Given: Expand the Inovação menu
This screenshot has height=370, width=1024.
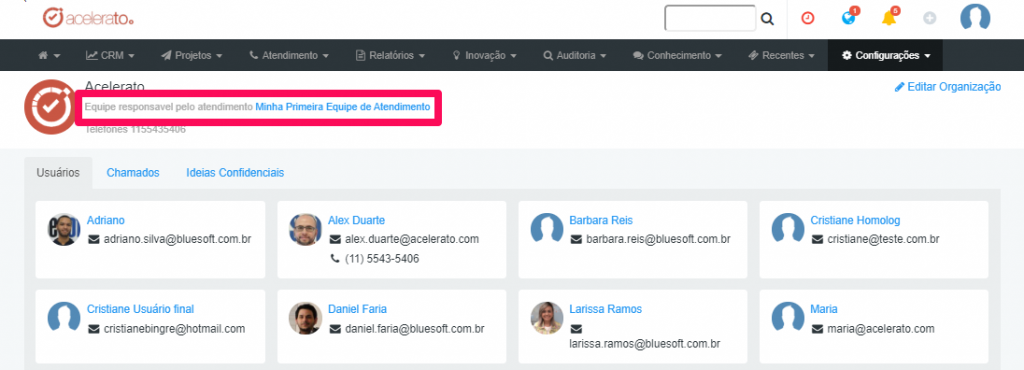Looking at the screenshot, I should pyautogui.click(x=485, y=55).
